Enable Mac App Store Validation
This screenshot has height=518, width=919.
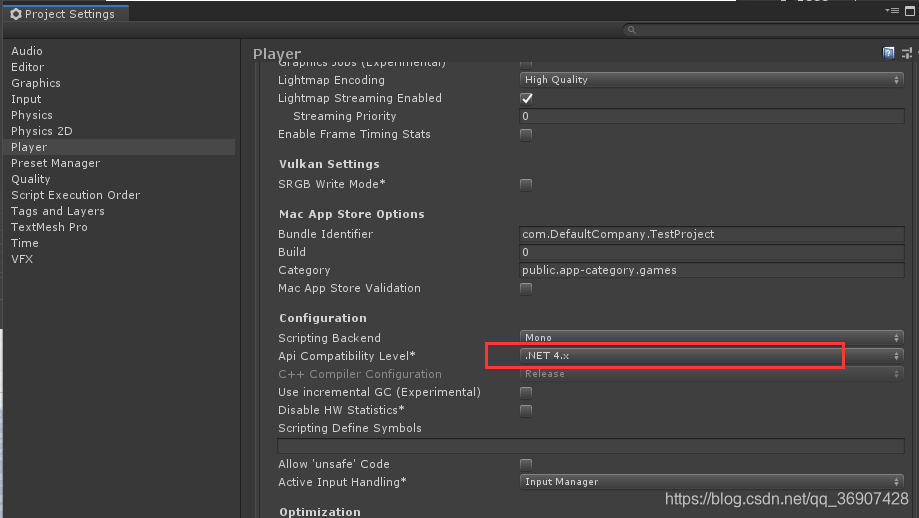pyautogui.click(x=526, y=289)
